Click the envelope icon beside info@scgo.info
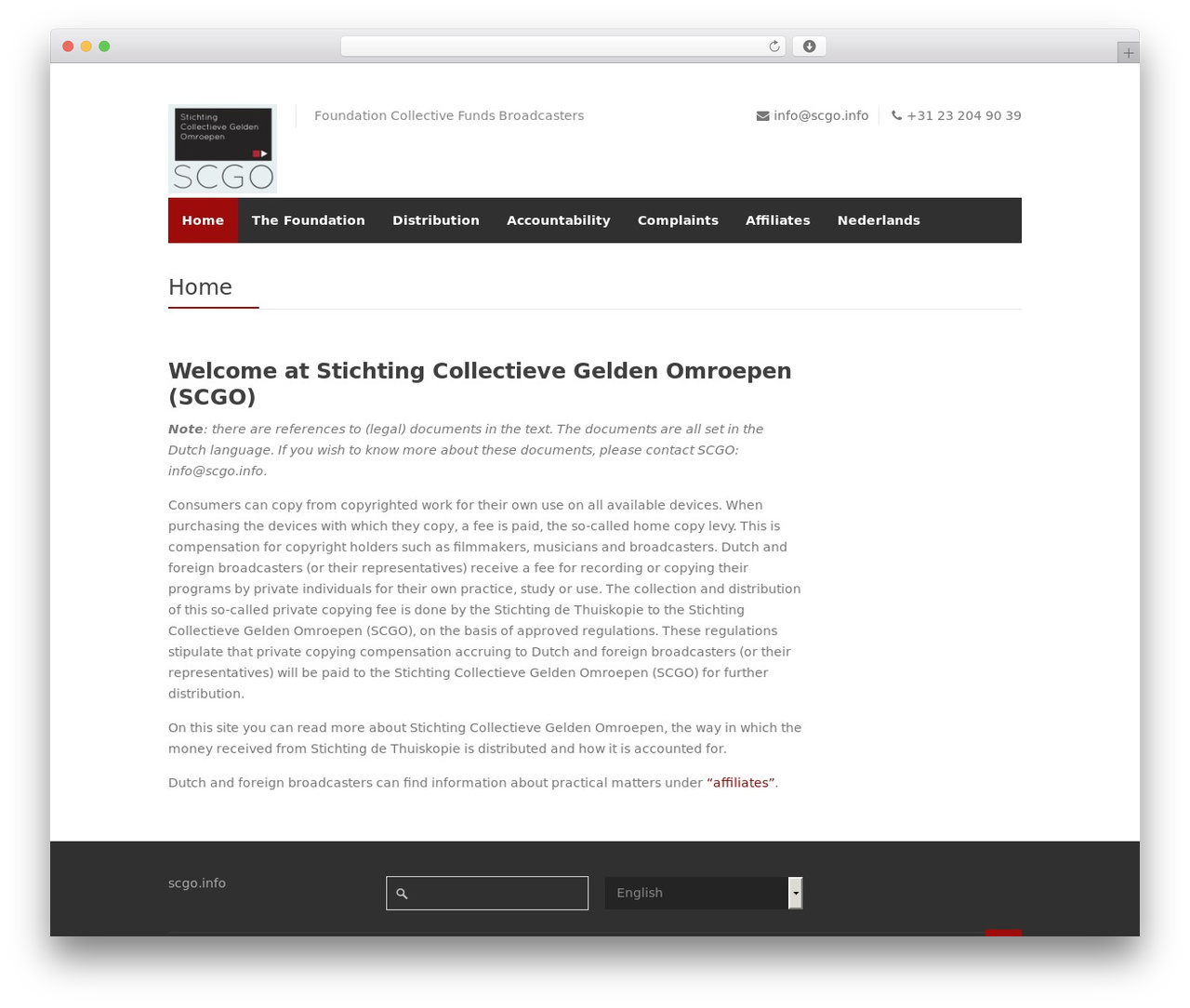This screenshot has height=1008, width=1190. tap(763, 116)
